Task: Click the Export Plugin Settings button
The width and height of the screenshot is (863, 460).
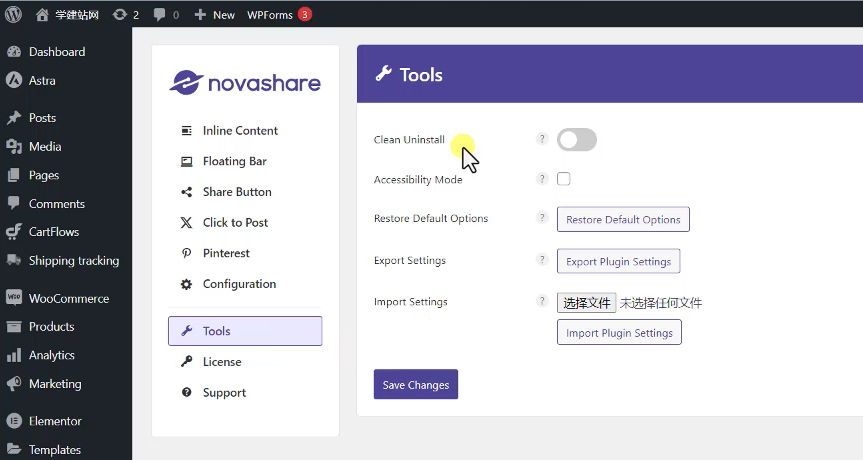Action: click(x=618, y=261)
